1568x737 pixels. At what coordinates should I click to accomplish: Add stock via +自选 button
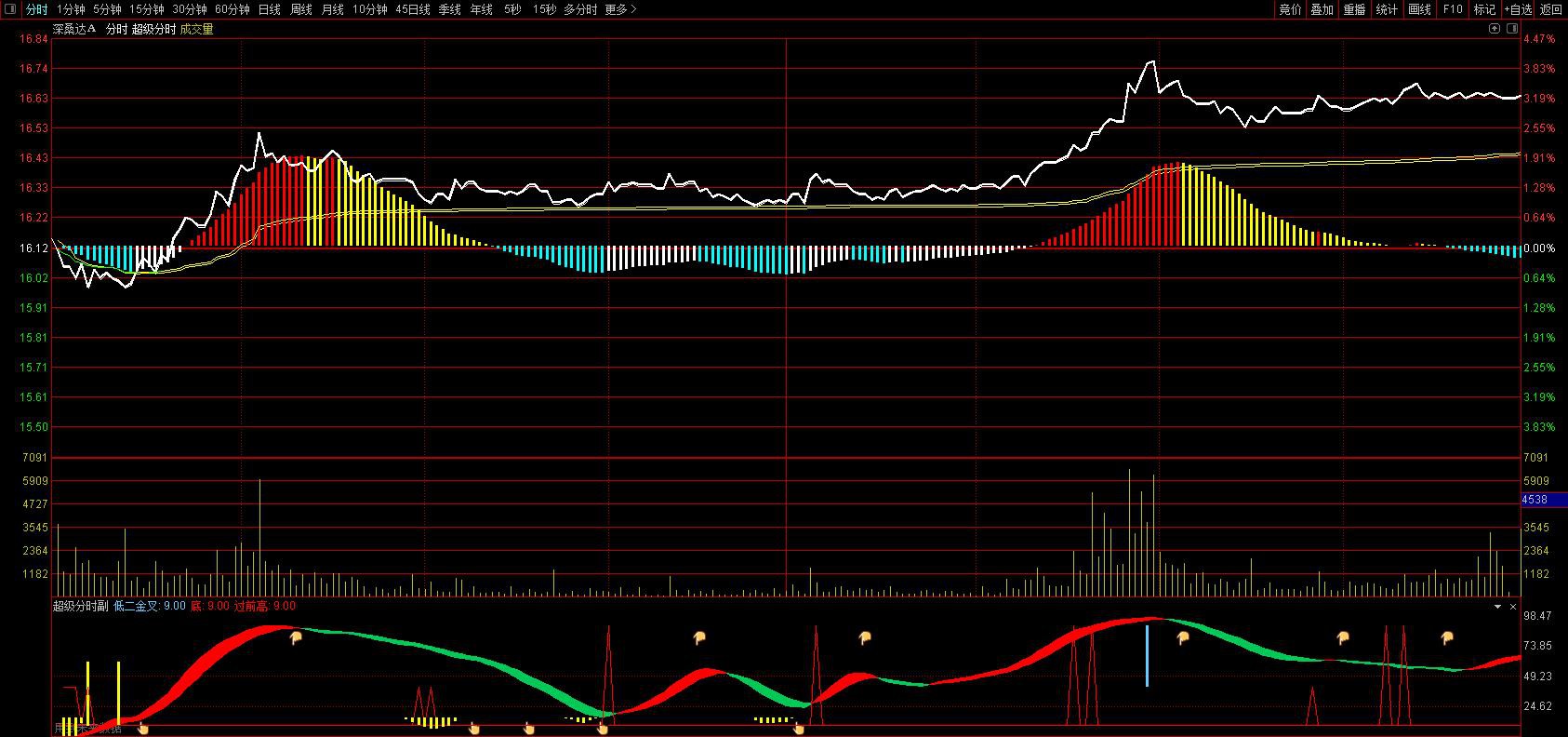[x=1517, y=9]
